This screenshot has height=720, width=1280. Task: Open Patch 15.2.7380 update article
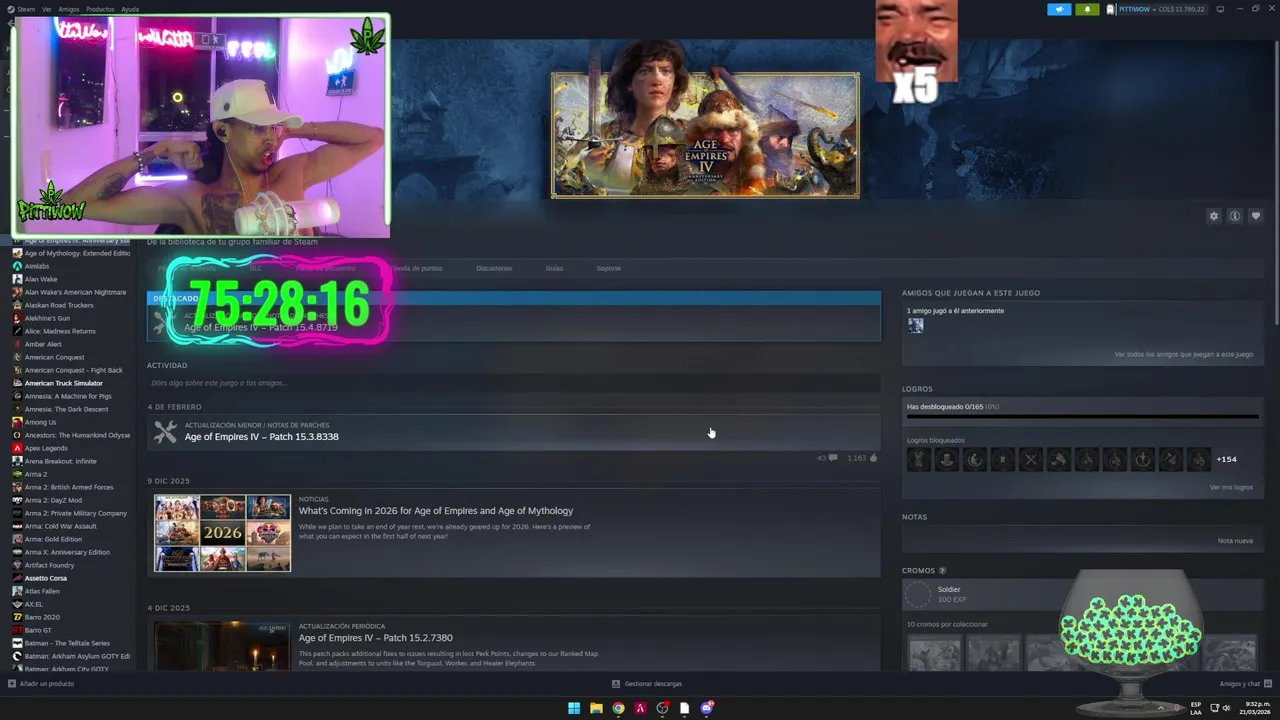(x=375, y=638)
